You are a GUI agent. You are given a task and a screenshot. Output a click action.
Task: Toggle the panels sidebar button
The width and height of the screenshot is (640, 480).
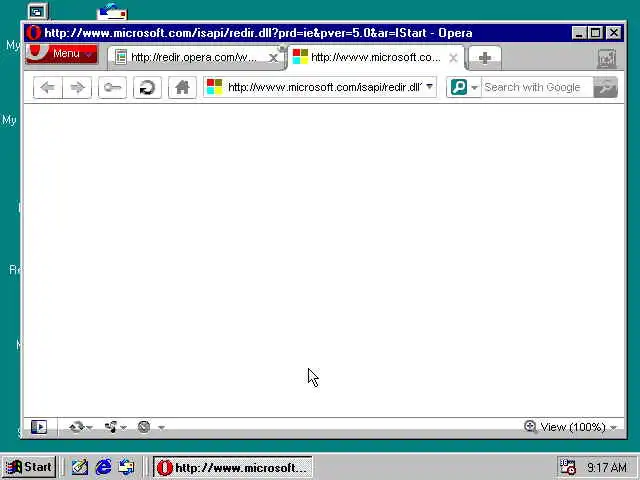39,427
